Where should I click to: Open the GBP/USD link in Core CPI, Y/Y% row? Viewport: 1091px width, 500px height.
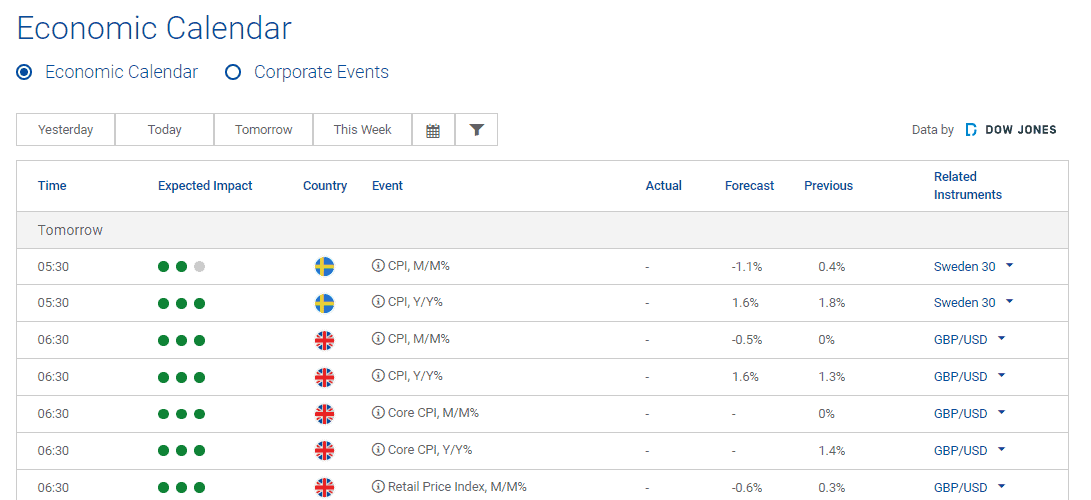960,450
